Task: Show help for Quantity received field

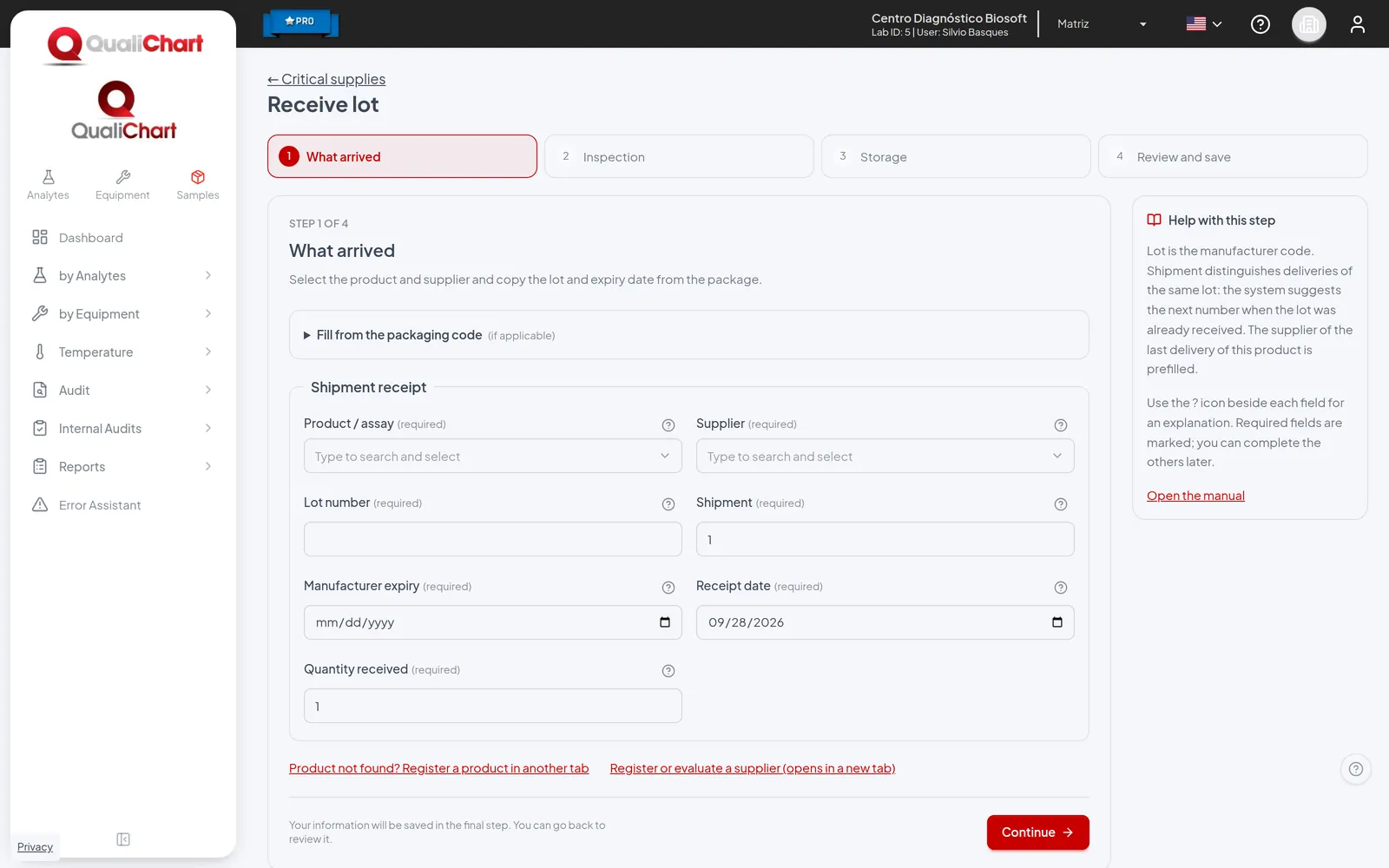Action: 668,671
